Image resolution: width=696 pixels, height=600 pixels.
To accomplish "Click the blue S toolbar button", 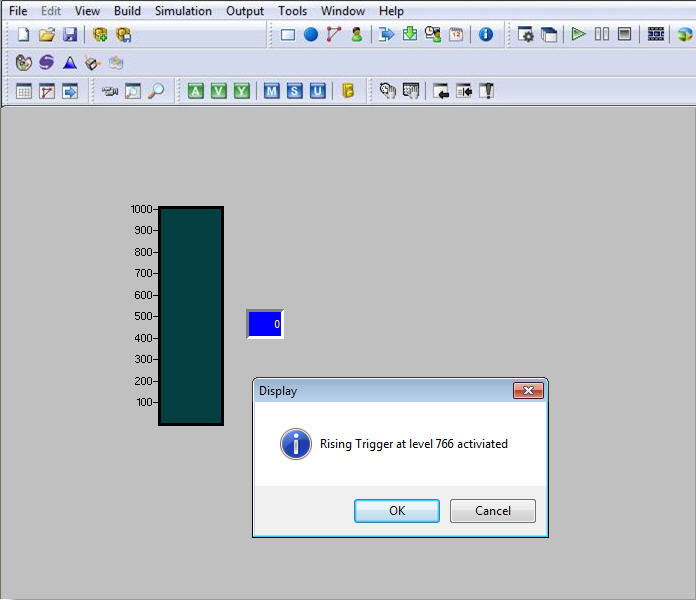I will click(x=294, y=92).
